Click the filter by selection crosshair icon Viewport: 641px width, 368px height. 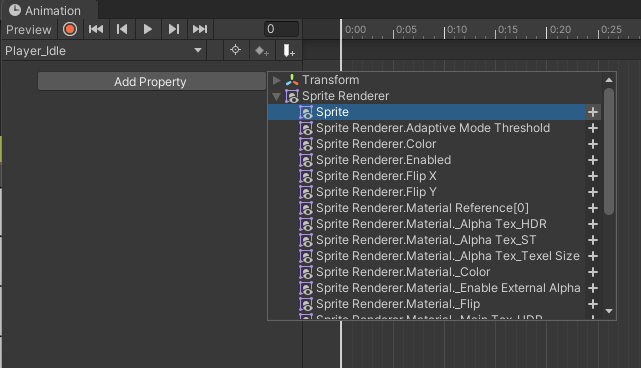235,51
